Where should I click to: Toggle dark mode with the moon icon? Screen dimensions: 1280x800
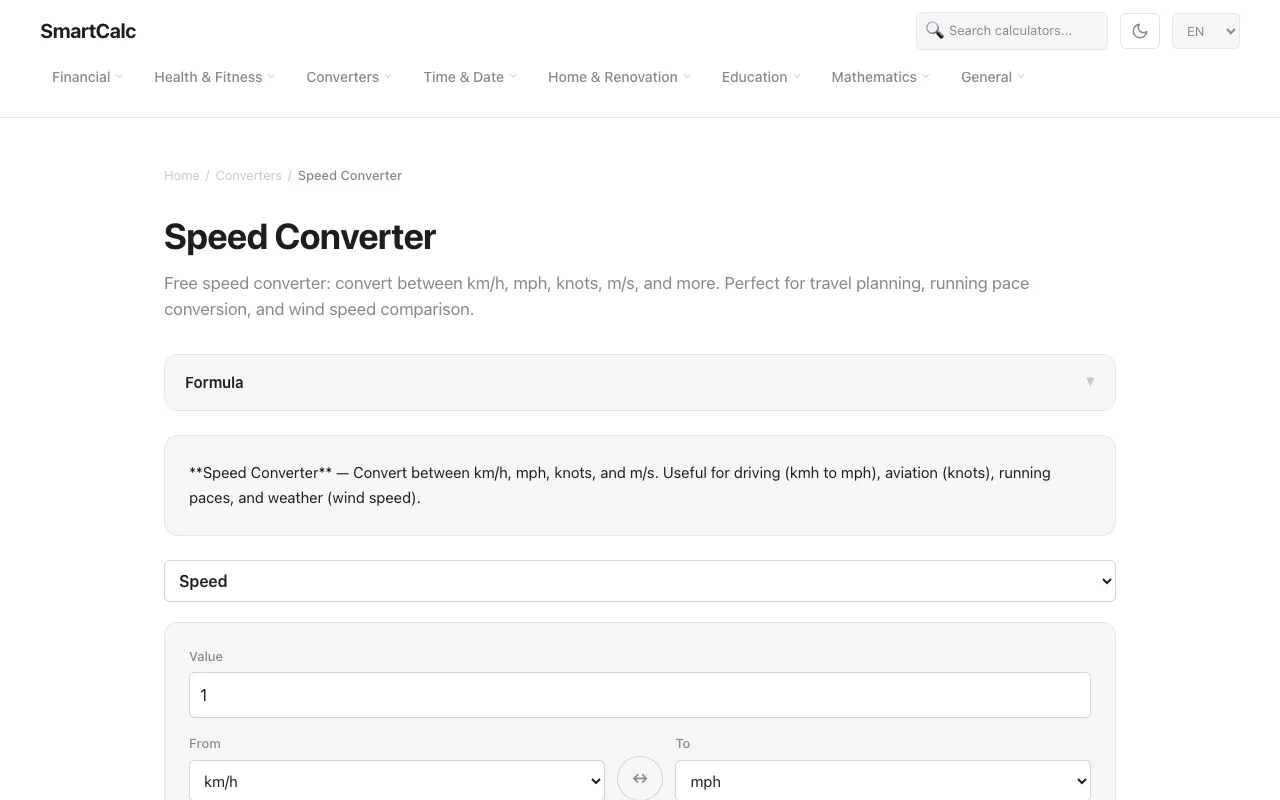(1140, 31)
